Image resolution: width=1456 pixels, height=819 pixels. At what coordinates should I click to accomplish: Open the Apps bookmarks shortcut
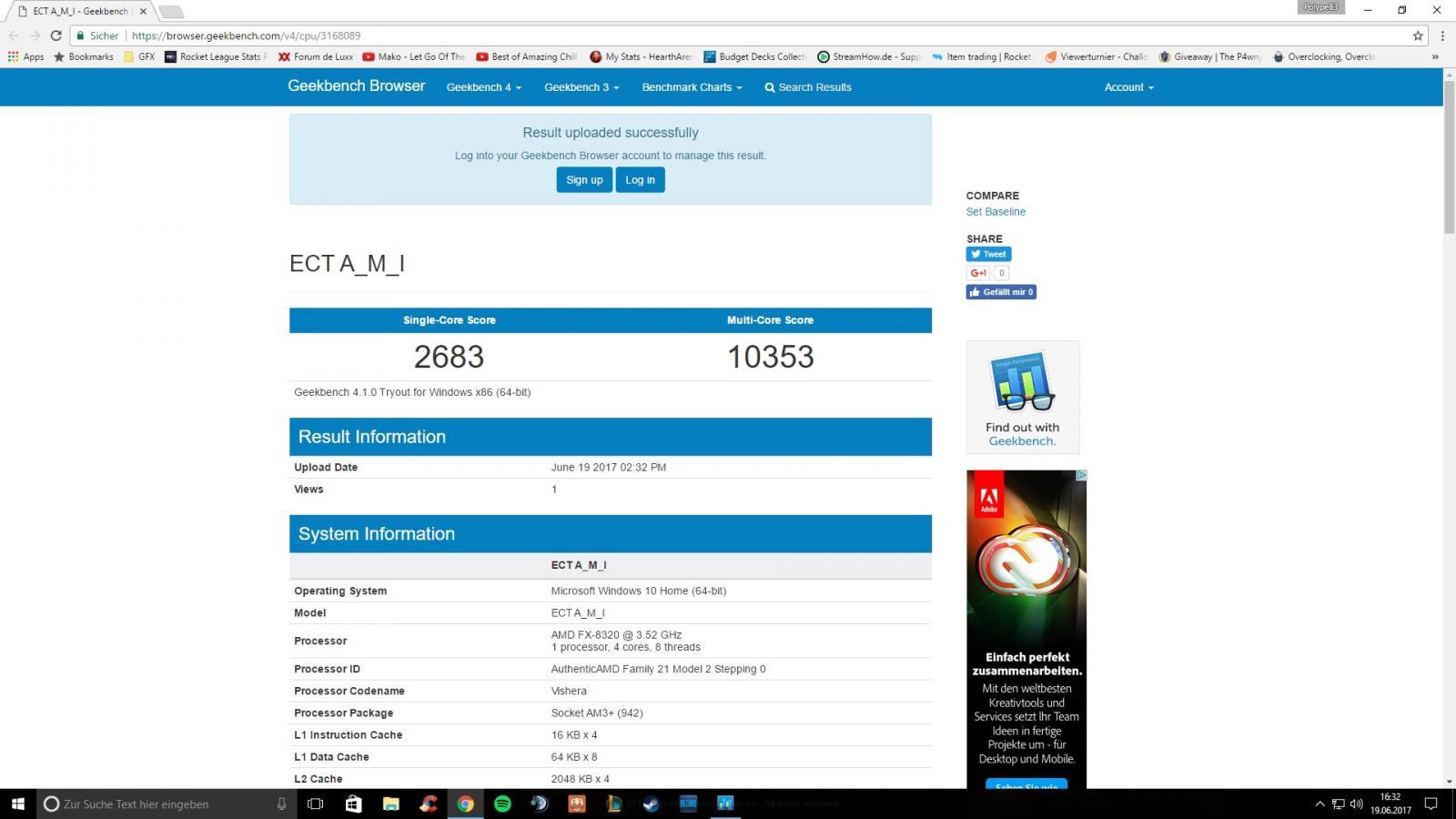click(25, 56)
